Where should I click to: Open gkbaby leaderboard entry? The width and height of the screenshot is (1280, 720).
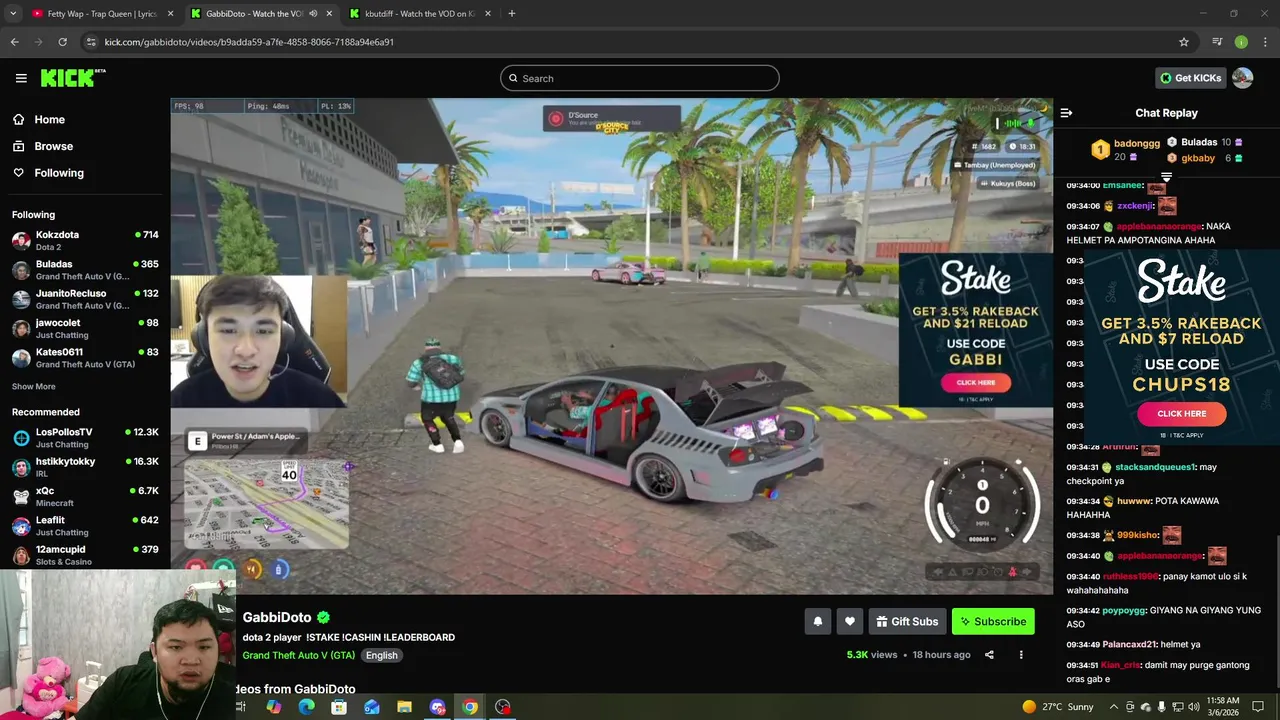[x=1204, y=158]
